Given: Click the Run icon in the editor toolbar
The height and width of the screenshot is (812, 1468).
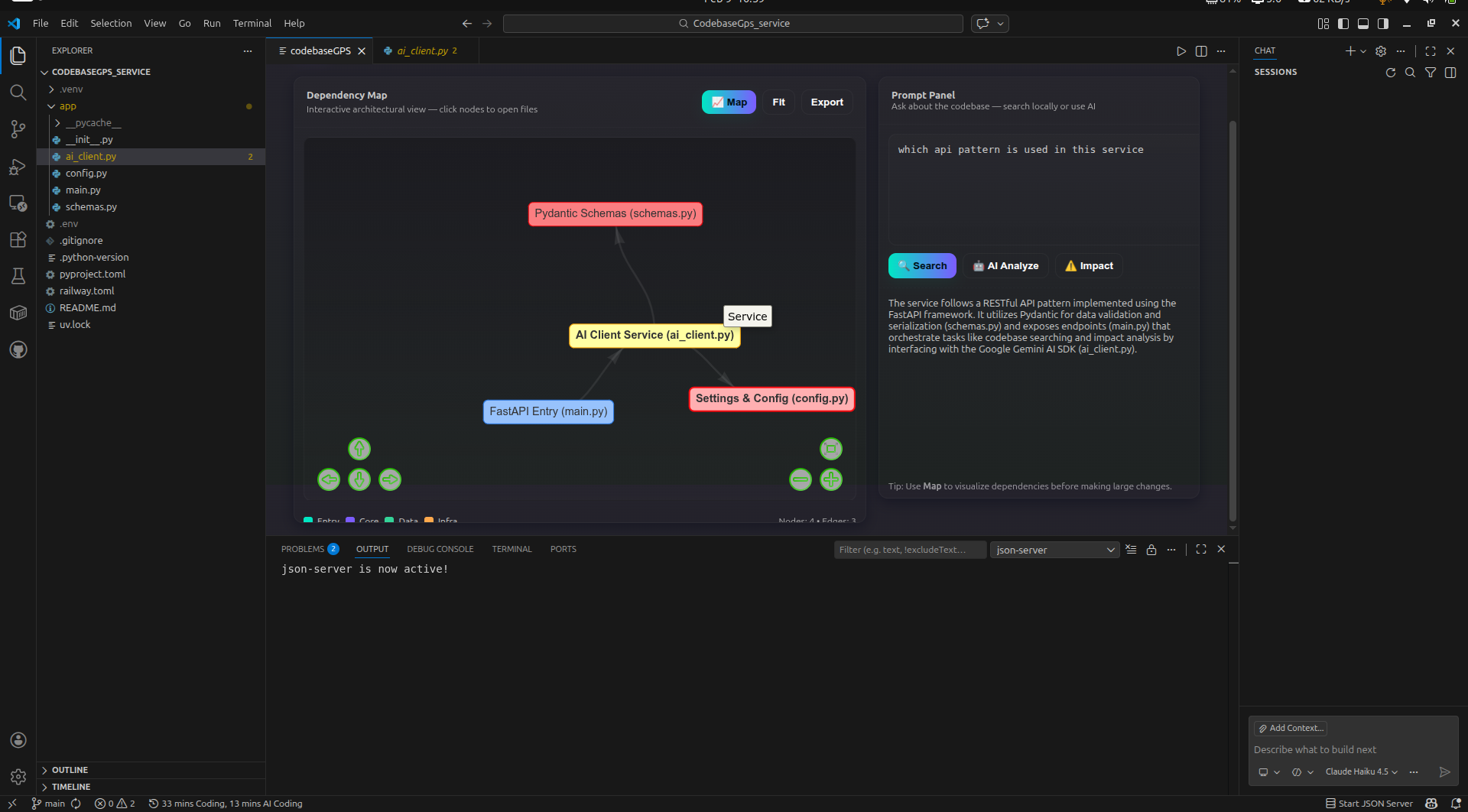Looking at the screenshot, I should coord(1181,51).
